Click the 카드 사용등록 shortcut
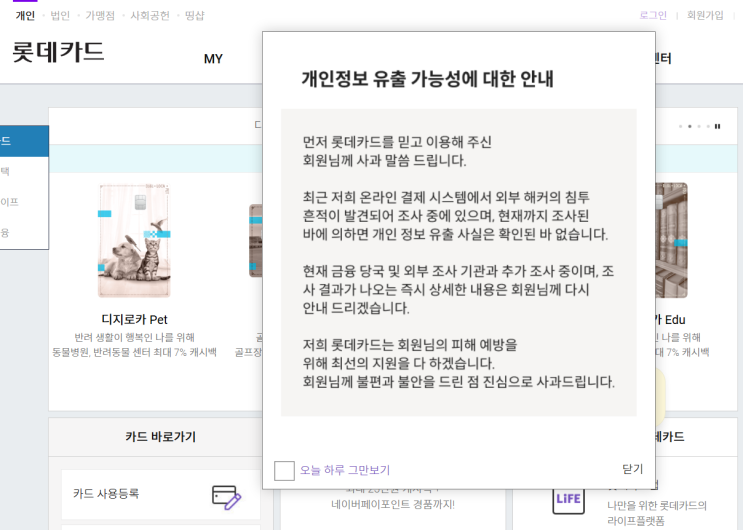The image size is (743, 530). [x=160, y=494]
